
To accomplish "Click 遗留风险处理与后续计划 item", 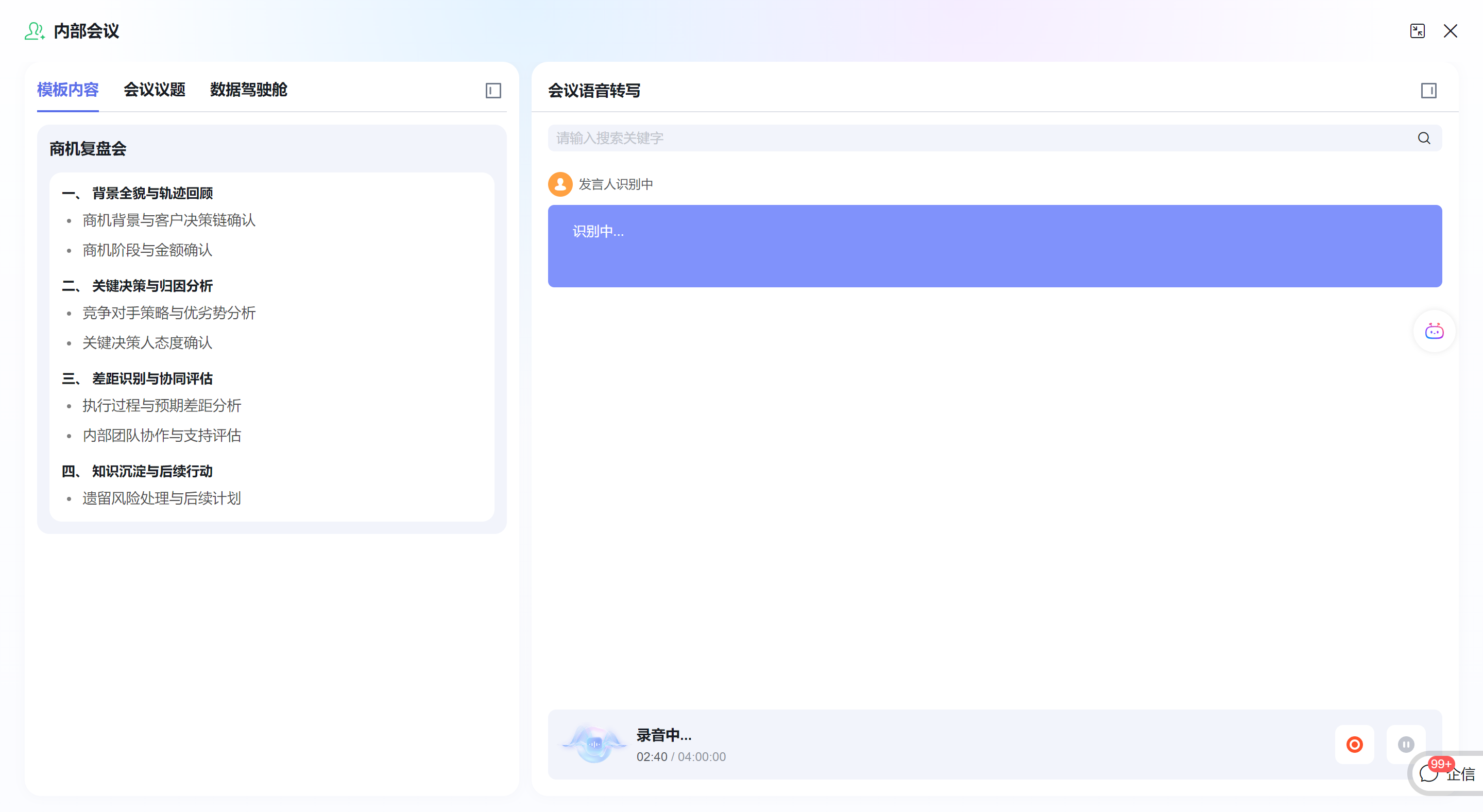I will click(161, 498).
